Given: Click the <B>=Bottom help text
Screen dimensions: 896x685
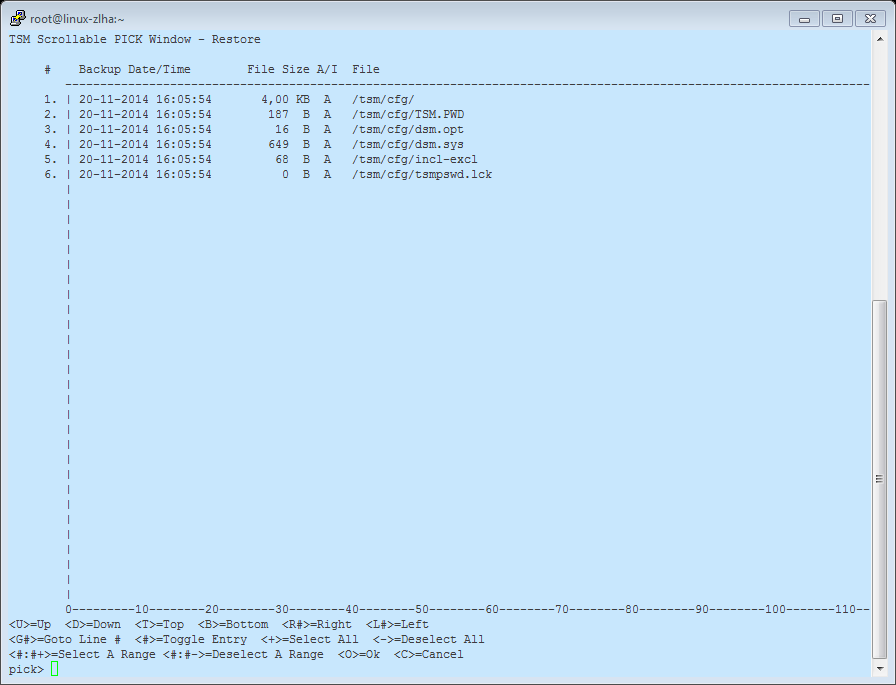Looking at the screenshot, I should point(233,624).
